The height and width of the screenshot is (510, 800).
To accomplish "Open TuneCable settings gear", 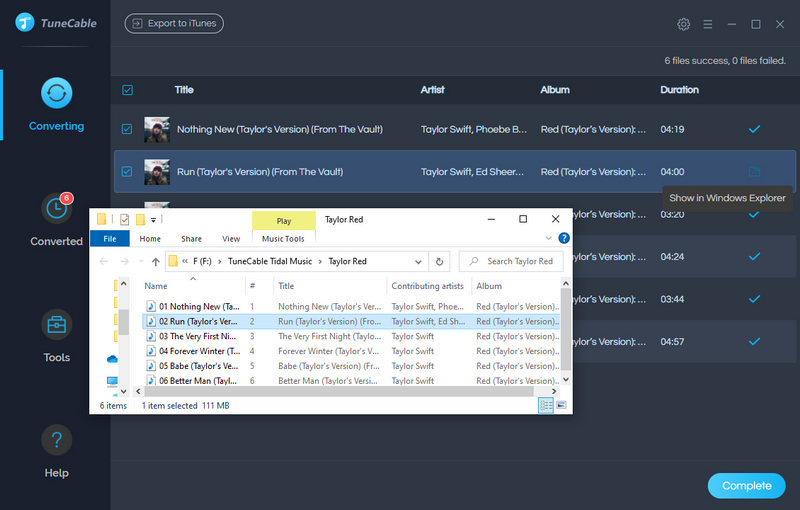I will click(x=683, y=24).
